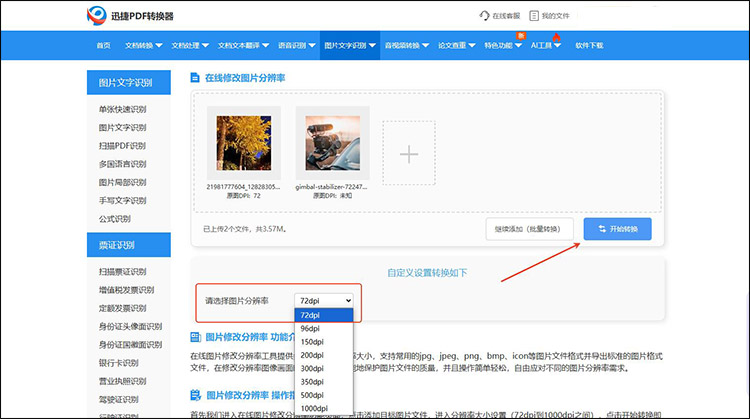The width and height of the screenshot is (750, 419).
Task: Open 驾驶证识别 in sidebar
Action: pos(119,399)
